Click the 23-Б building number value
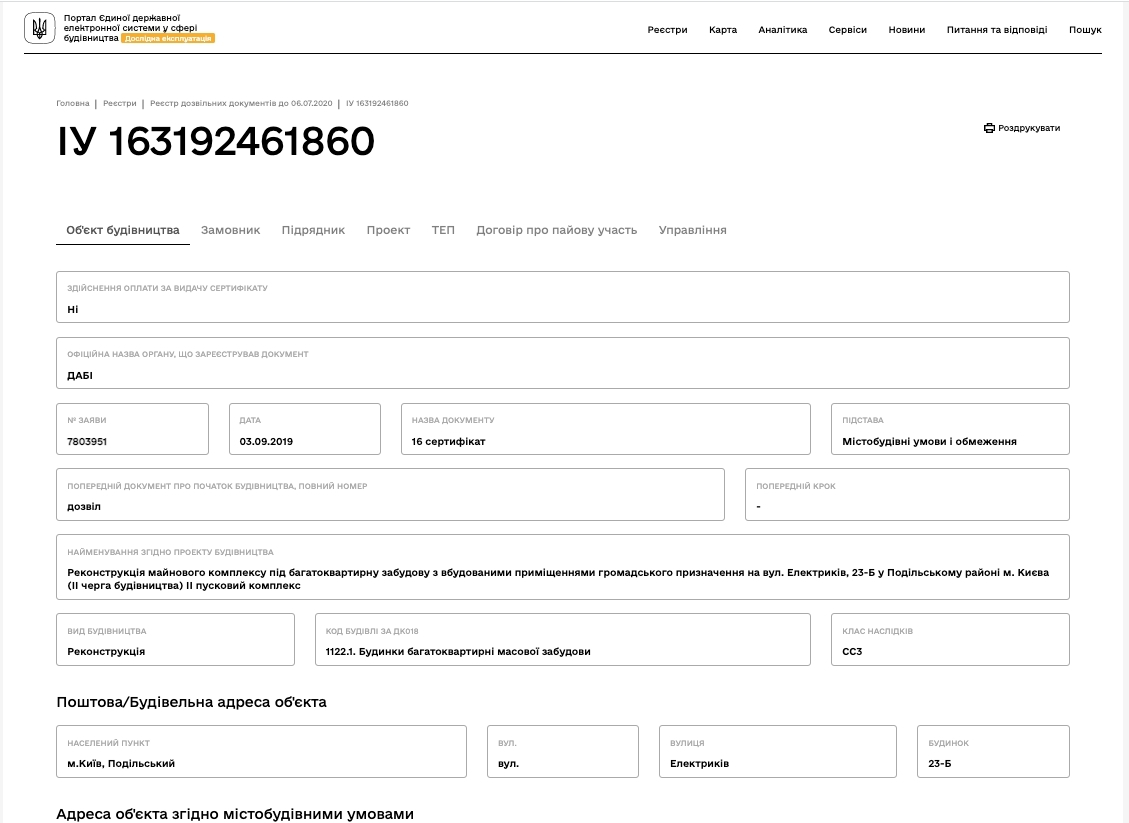This screenshot has height=823, width=1129. 940,763
